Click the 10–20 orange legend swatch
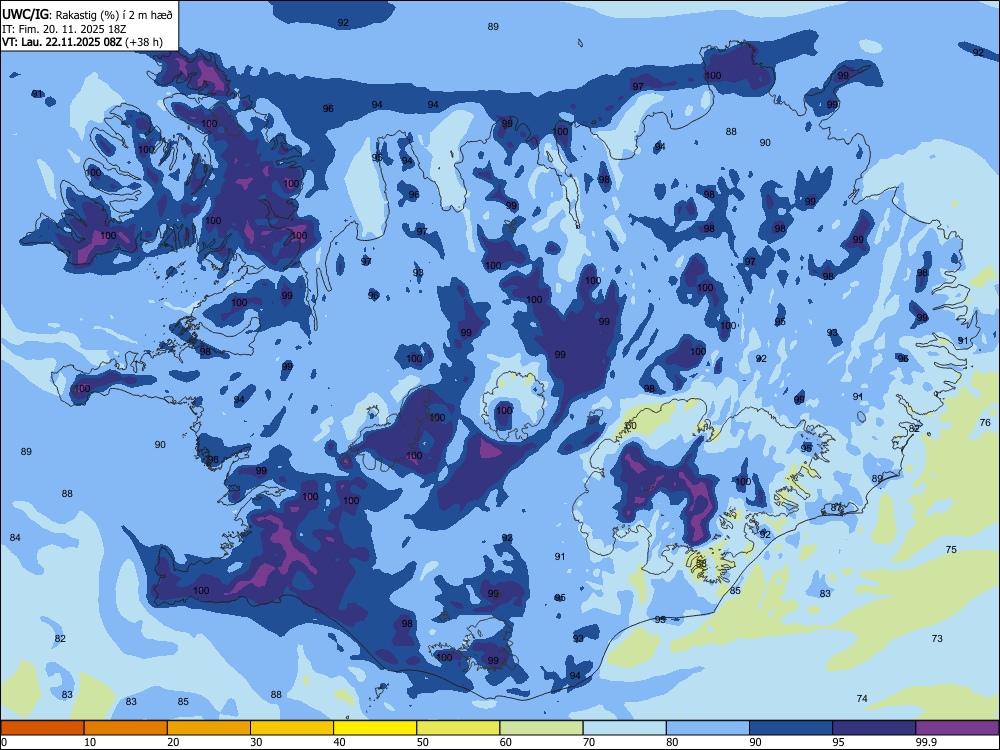Image resolution: width=1000 pixels, height=750 pixels. [126, 728]
